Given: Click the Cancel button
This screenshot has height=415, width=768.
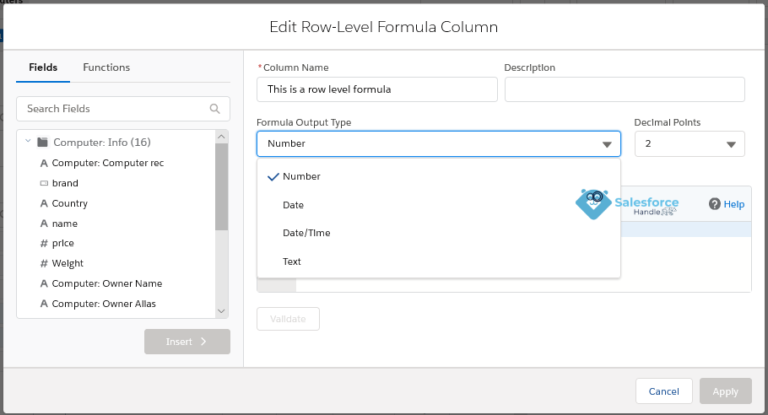Looking at the screenshot, I should 664,391.
